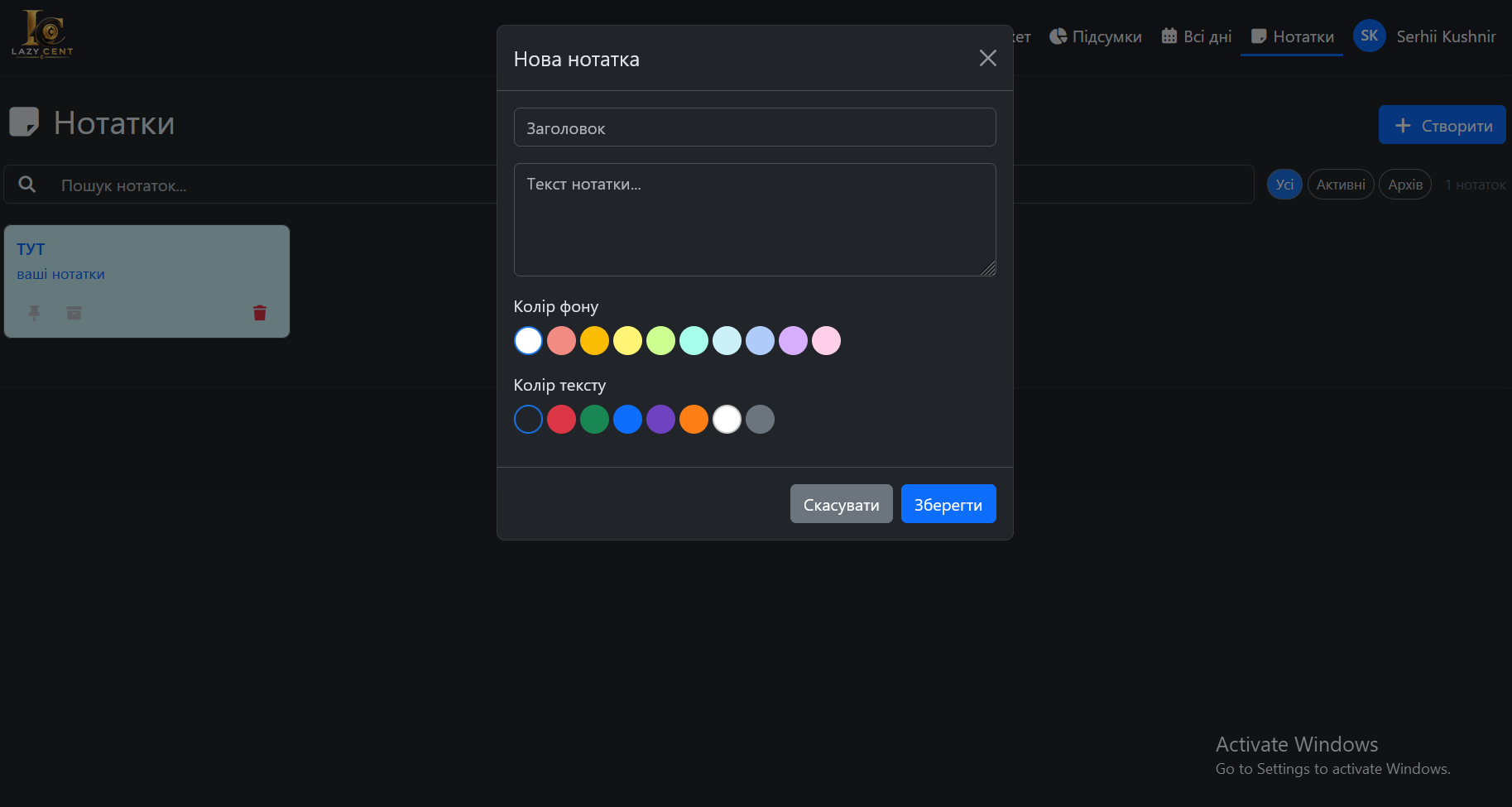
Task: Delete the ТУТ note
Action: (260, 312)
